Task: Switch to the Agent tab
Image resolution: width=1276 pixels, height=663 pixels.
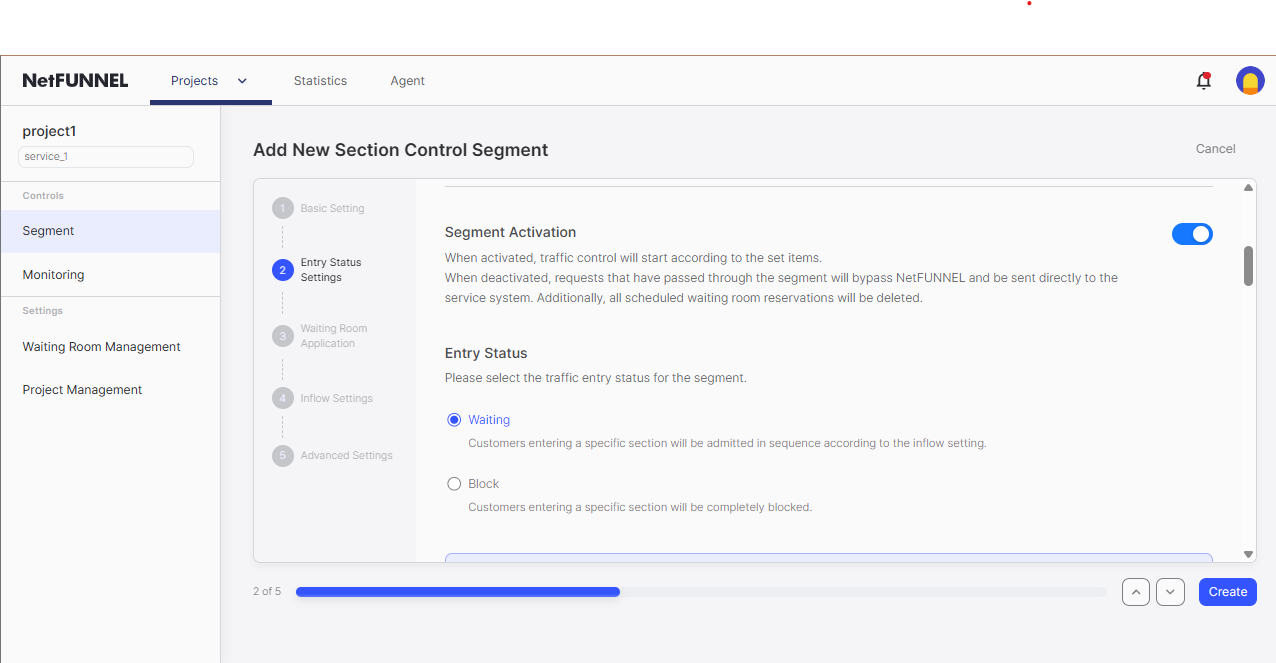Action: pyautogui.click(x=407, y=81)
